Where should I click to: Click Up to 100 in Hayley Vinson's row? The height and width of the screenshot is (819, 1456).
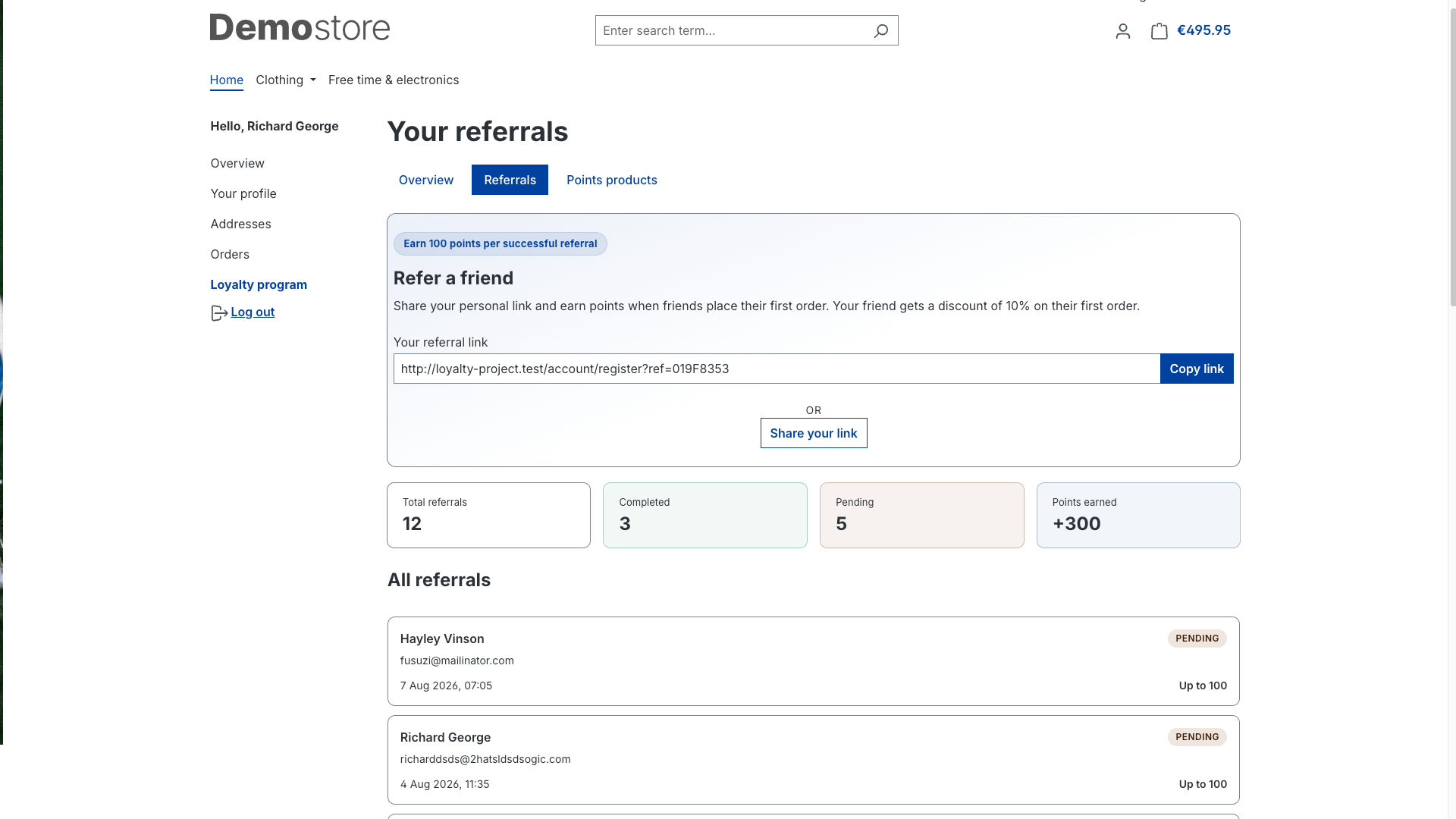tap(1203, 686)
